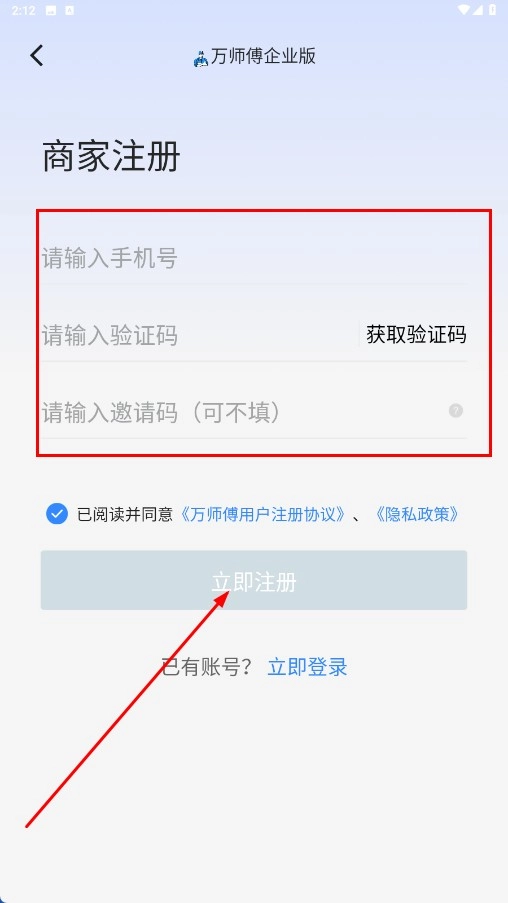Uncheck the agreement checkbox
The image size is (508, 903).
coord(57,514)
